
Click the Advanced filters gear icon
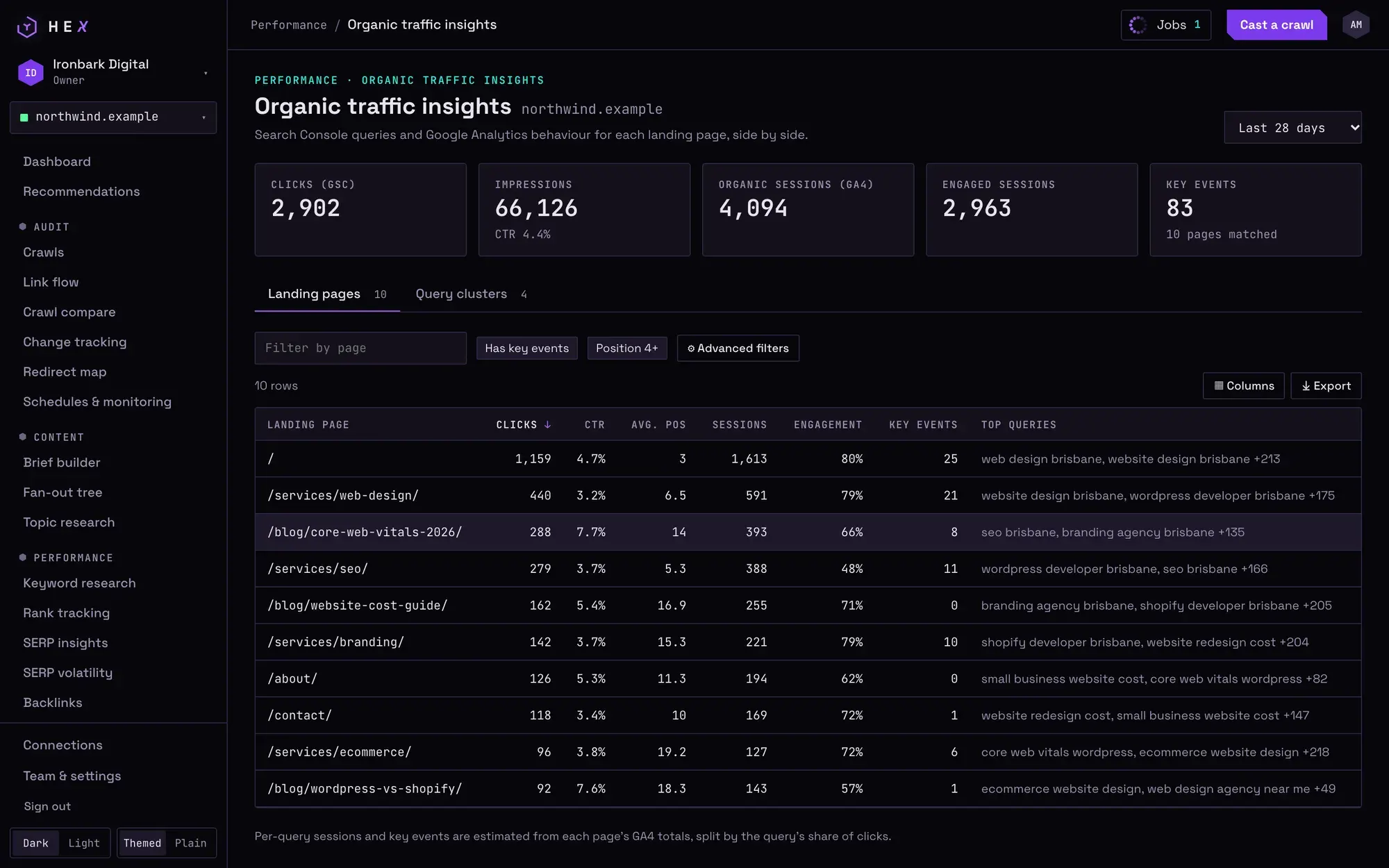pos(691,349)
